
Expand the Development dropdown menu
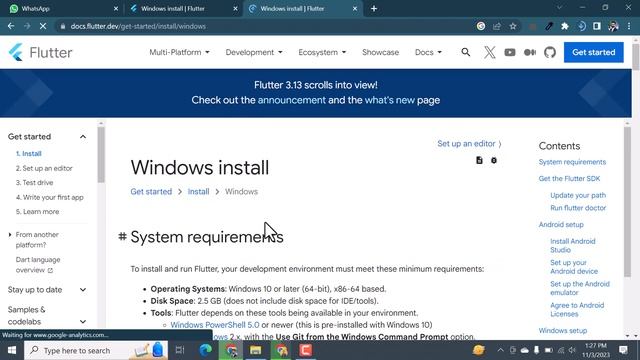point(254,52)
